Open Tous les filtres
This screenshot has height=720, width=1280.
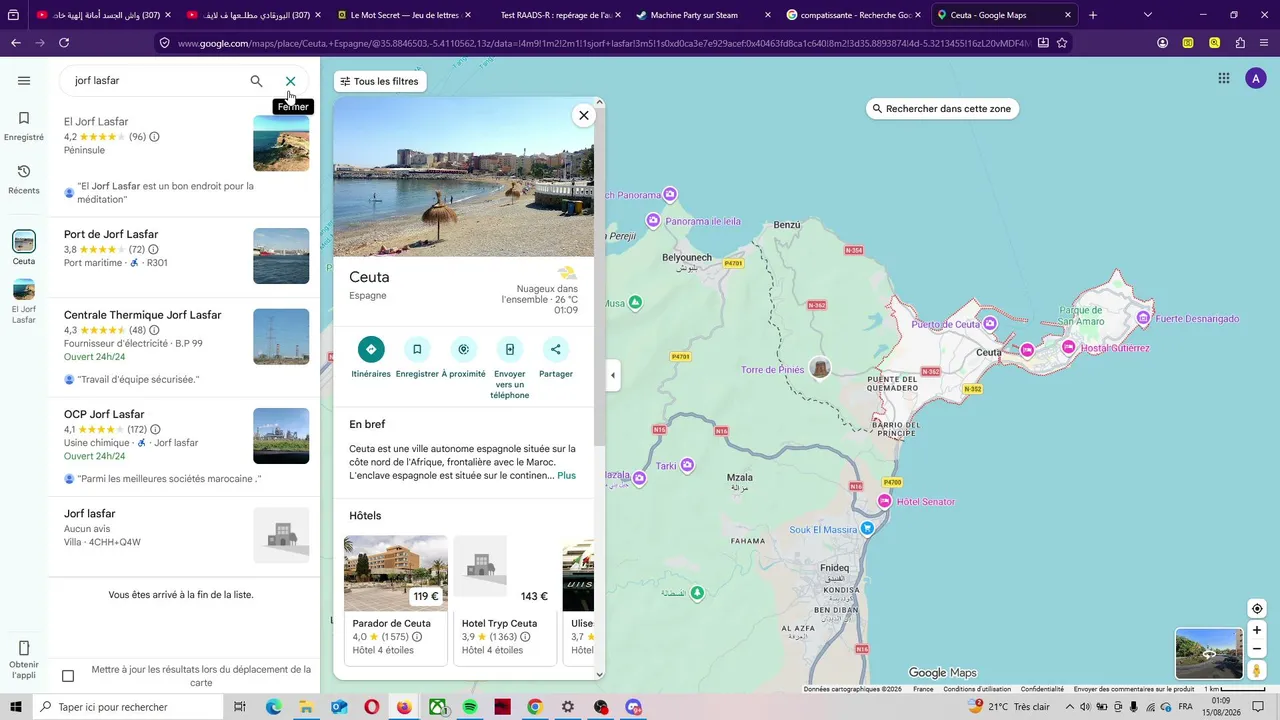(x=379, y=81)
